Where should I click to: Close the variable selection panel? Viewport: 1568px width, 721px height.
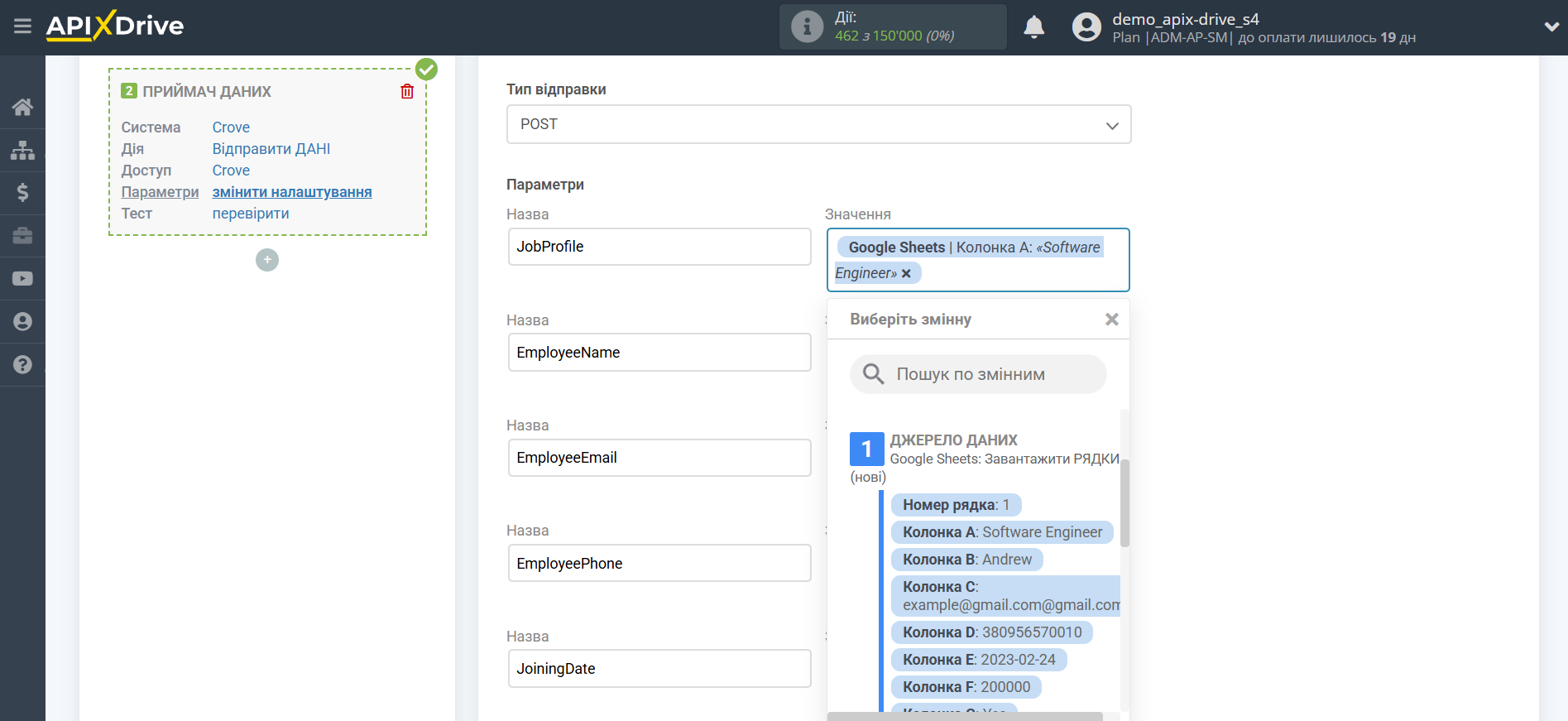[x=1111, y=320]
